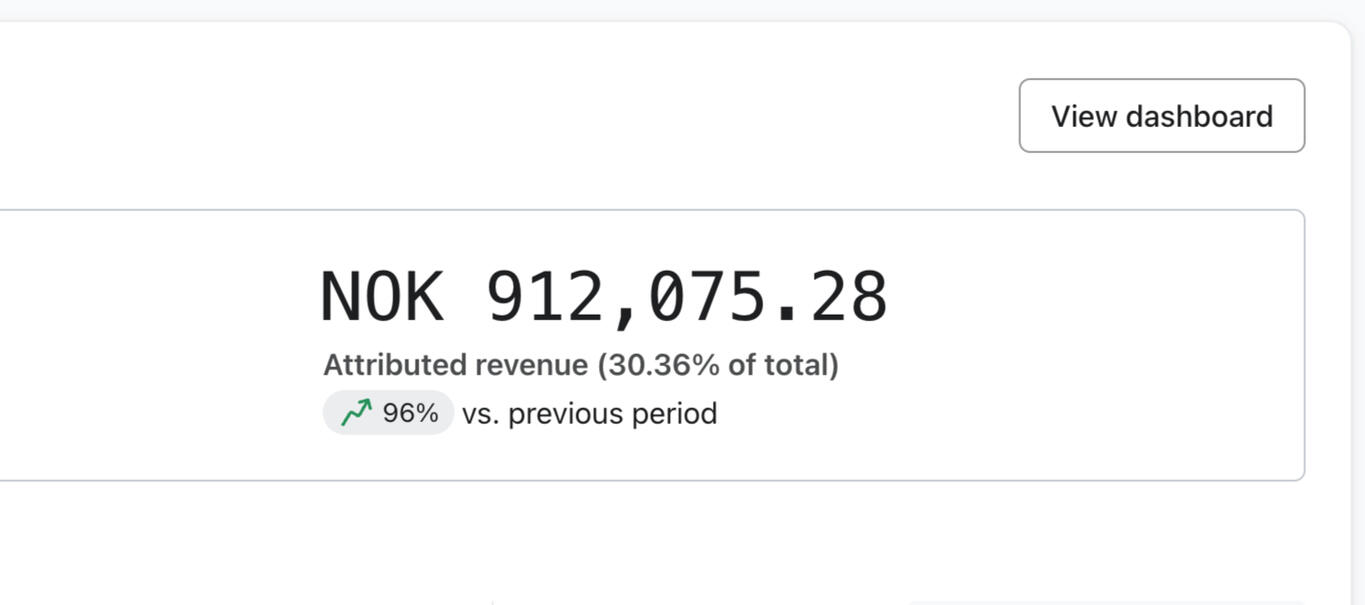This screenshot has height=605, width=1365.
Task: Click the "vs." text beside the badge
Action: pyautogui.click(x=480, y=414)
